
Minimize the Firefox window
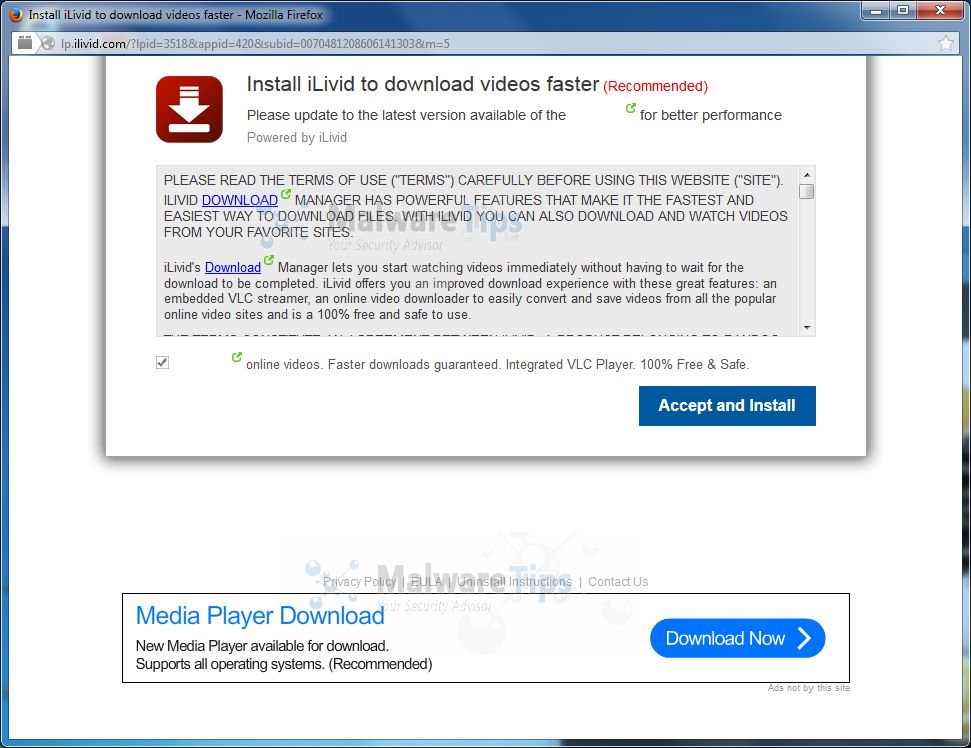coord(876,11)
